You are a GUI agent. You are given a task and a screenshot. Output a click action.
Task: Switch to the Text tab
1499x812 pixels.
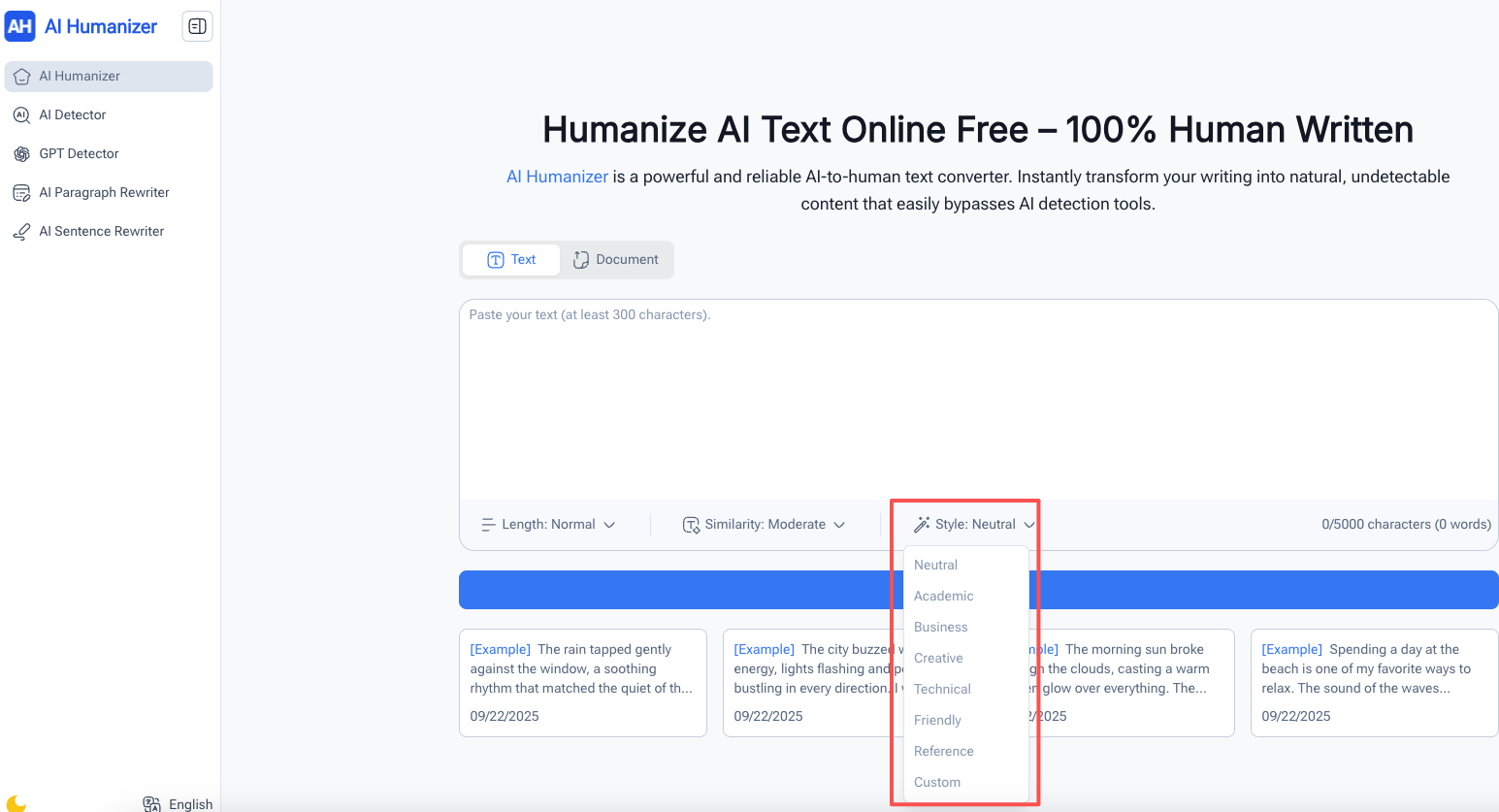511,260
